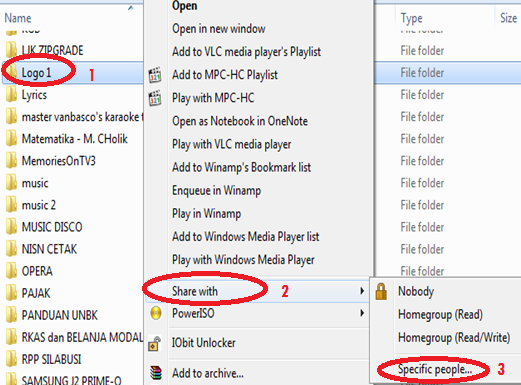This screenshot has width=521, height=385.
Task: Select Add to archive... option
Action: (208, 373)
